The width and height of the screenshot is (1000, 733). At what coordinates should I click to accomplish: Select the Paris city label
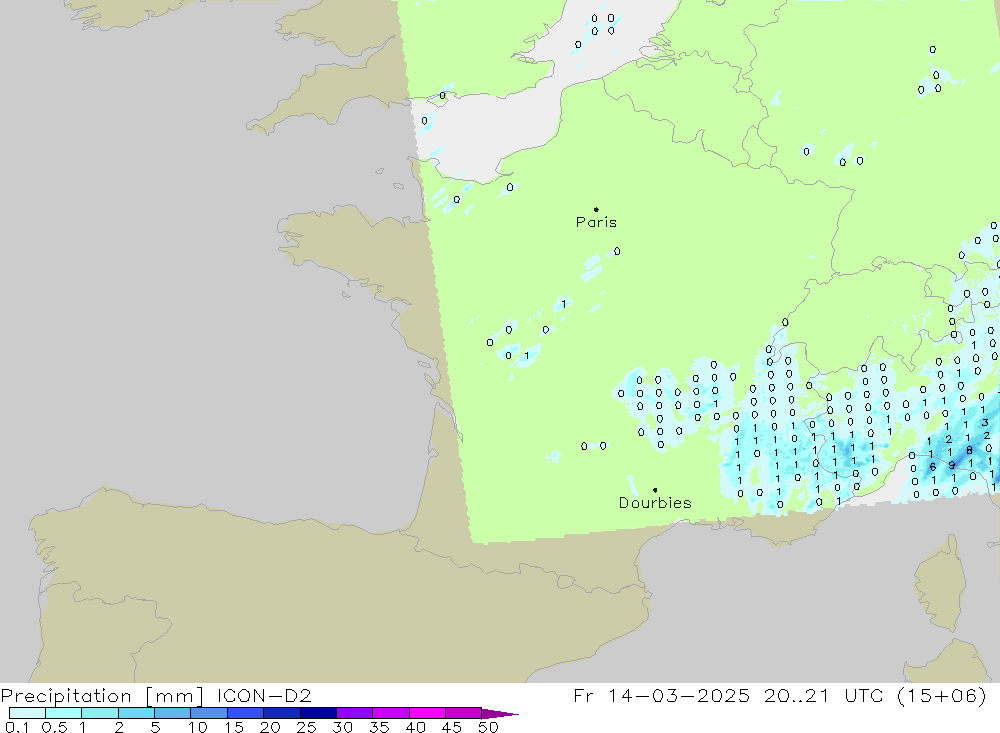coord(596,223)
